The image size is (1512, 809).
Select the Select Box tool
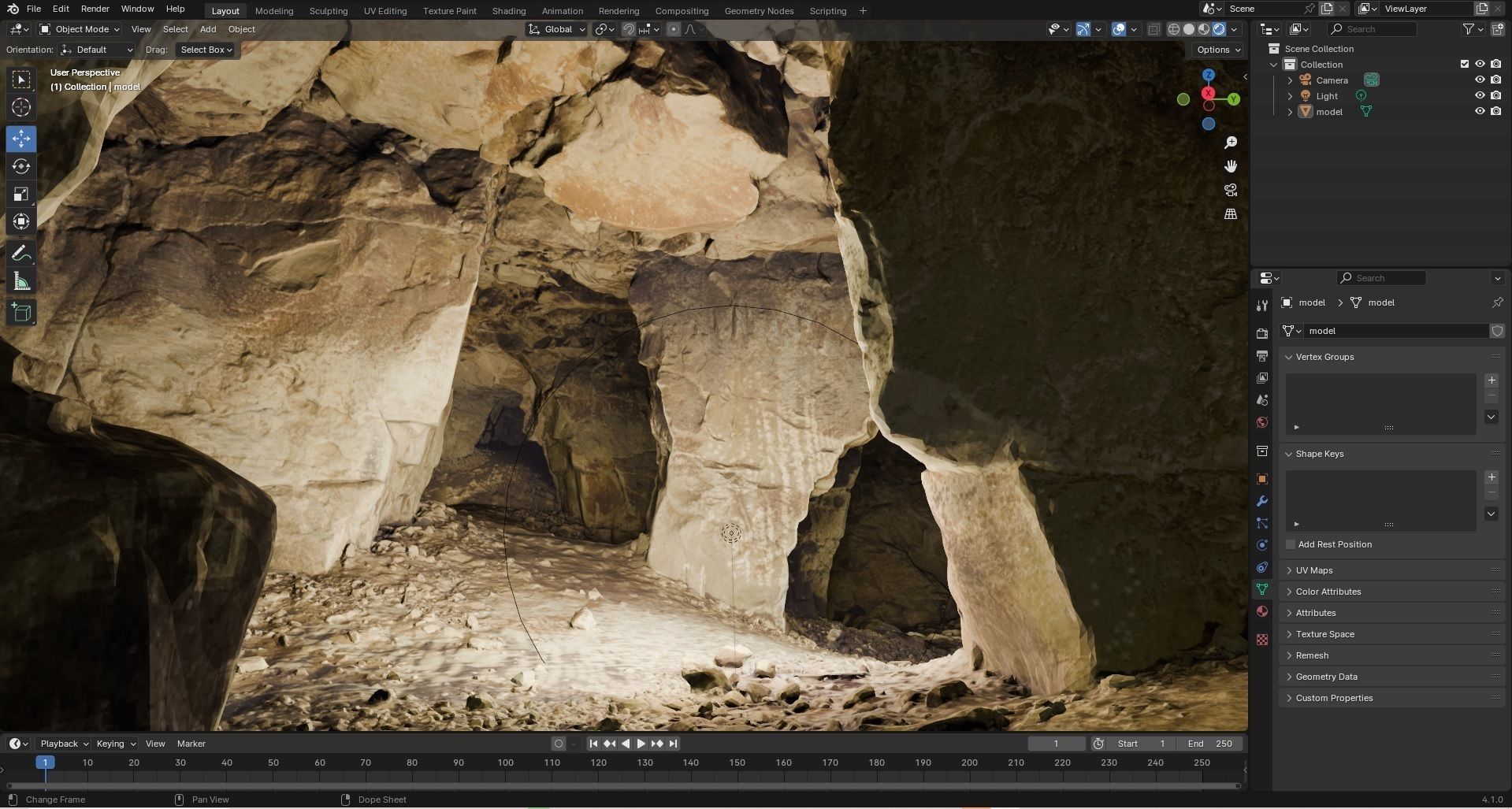click(x=21, y=80)
